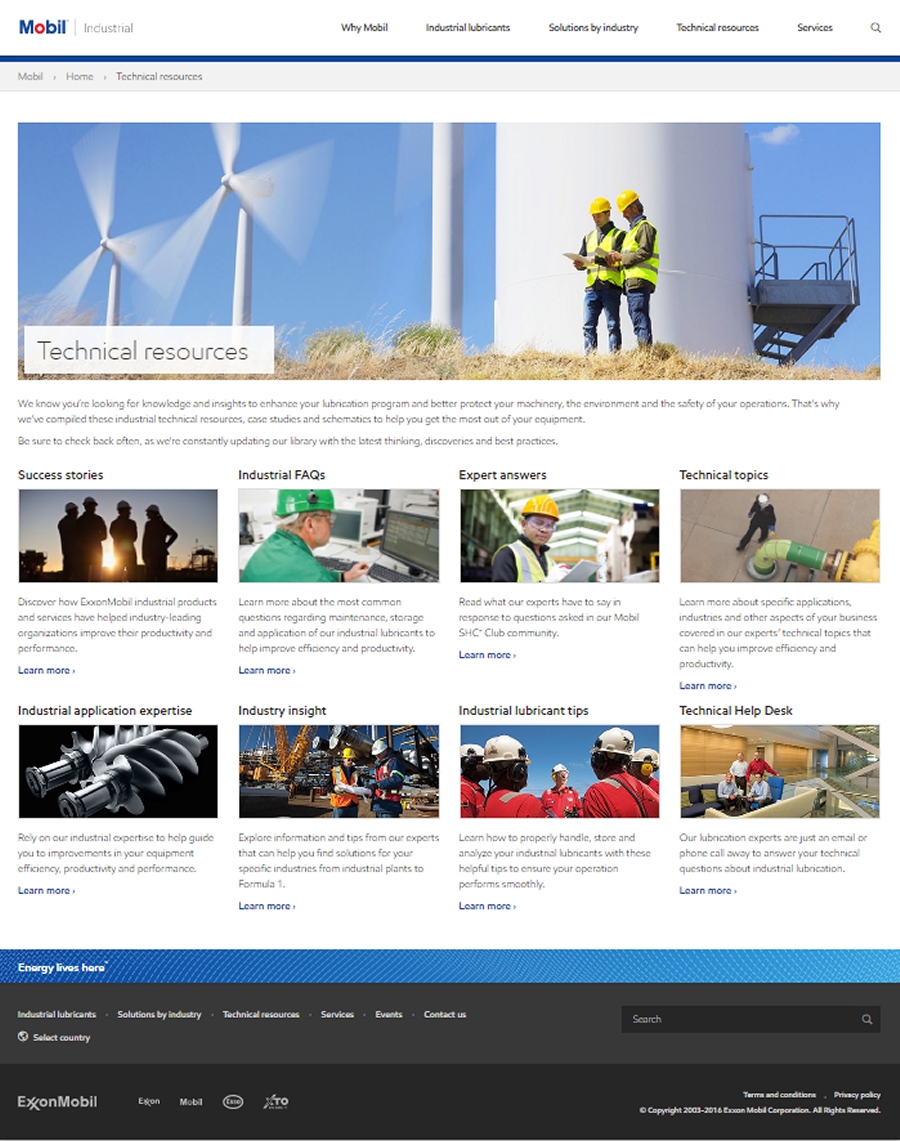
Task: Click the XTO Energy logo in footer
Action: click(x=276, y=1102)
